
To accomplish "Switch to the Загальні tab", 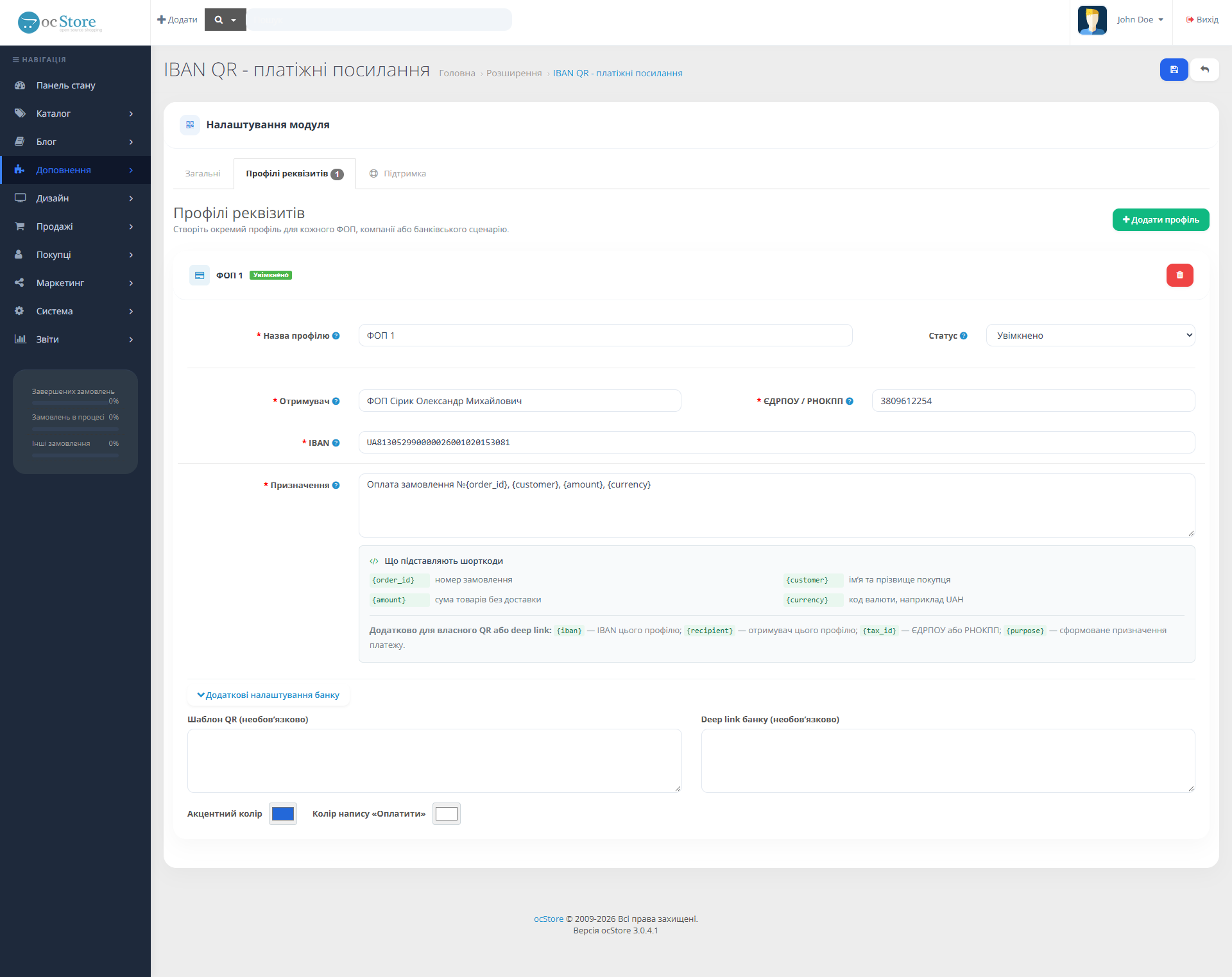I will 203,174.
